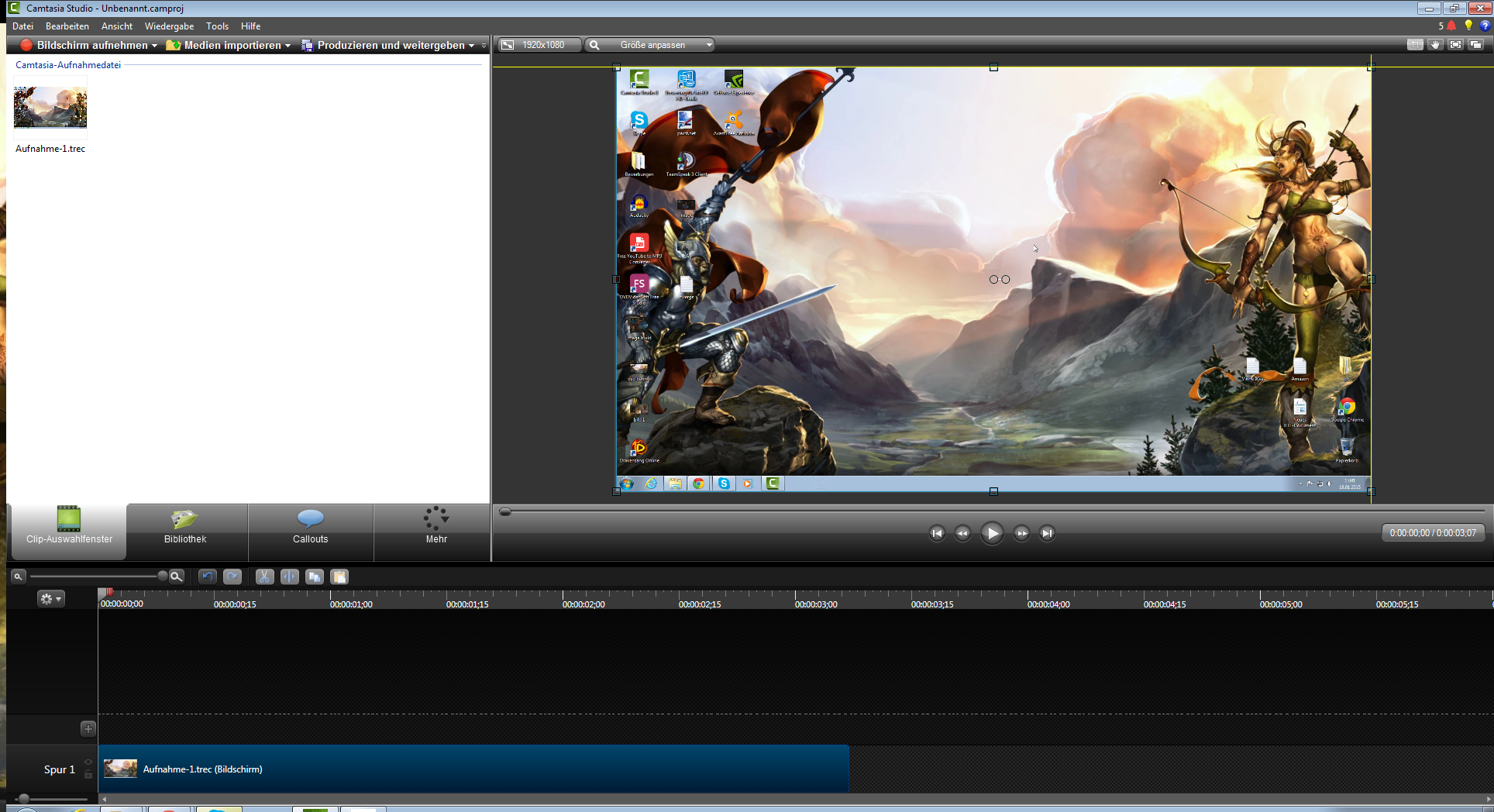
Task: Click the fast-forward step button
Action: [x=1021, y=533]
